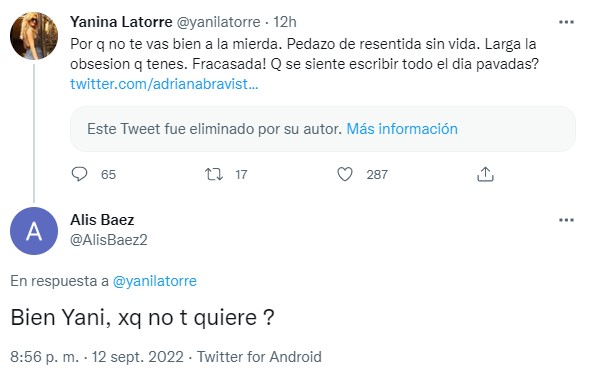Open the 12h tweet timestamp

tap(285, 22)
